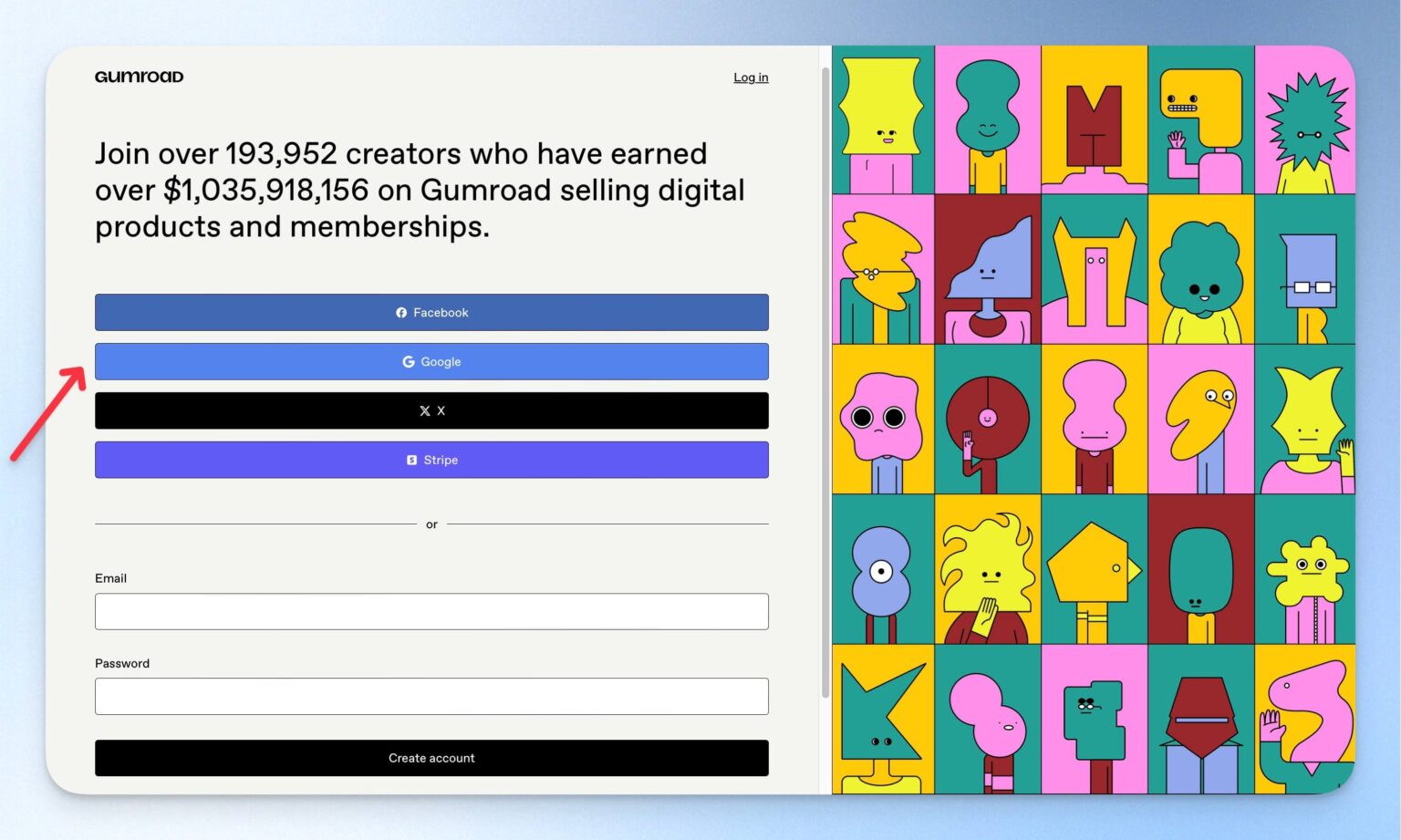The height and width of the screenshot is (840, 1401).
Task: Select the green spiky star-head character tile
Action: point(1305,120)
